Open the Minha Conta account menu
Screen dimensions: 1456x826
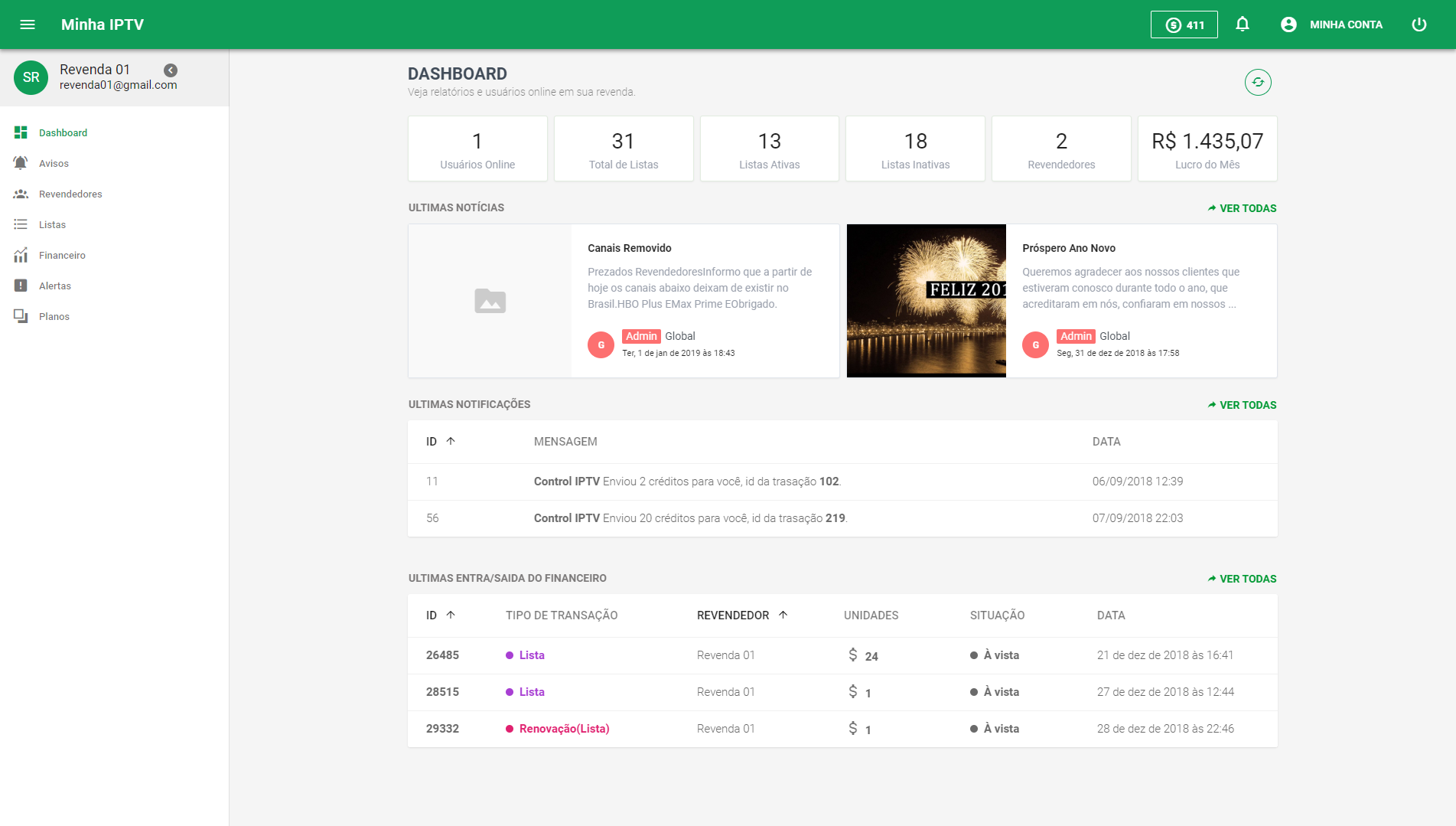pos(1332,24)
